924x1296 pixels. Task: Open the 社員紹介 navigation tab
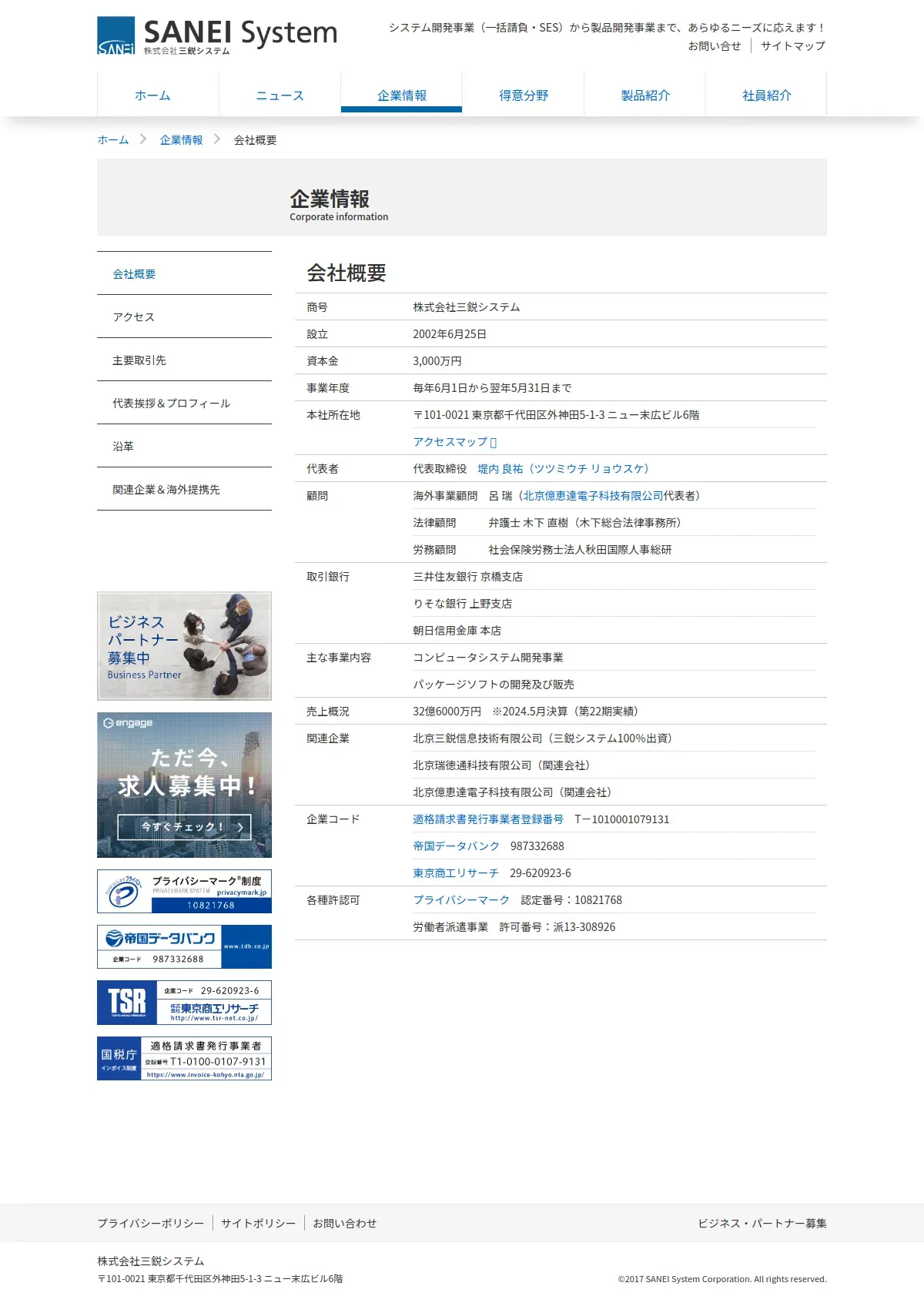point(766,95)
